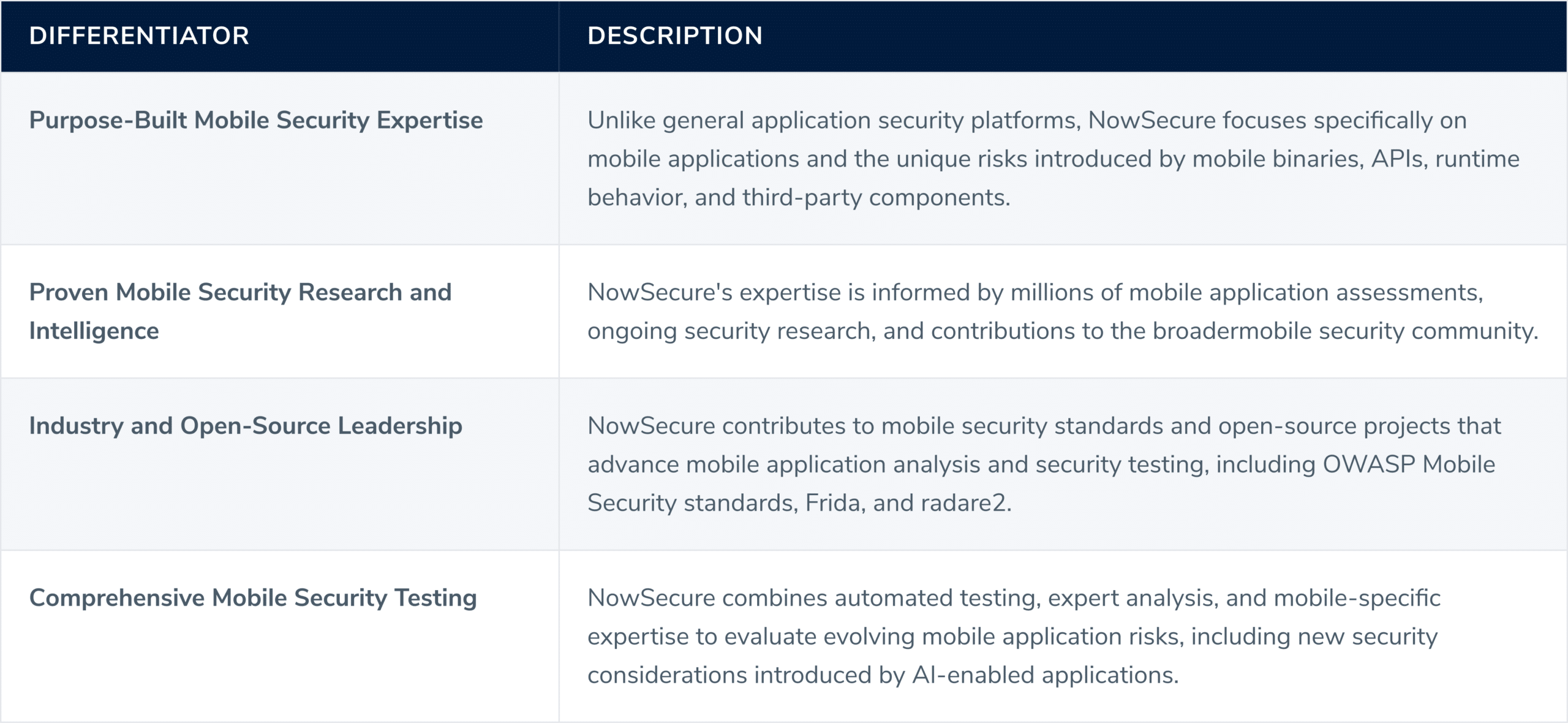Click the 'OWASP Mobile' text

click(1409, 464)
